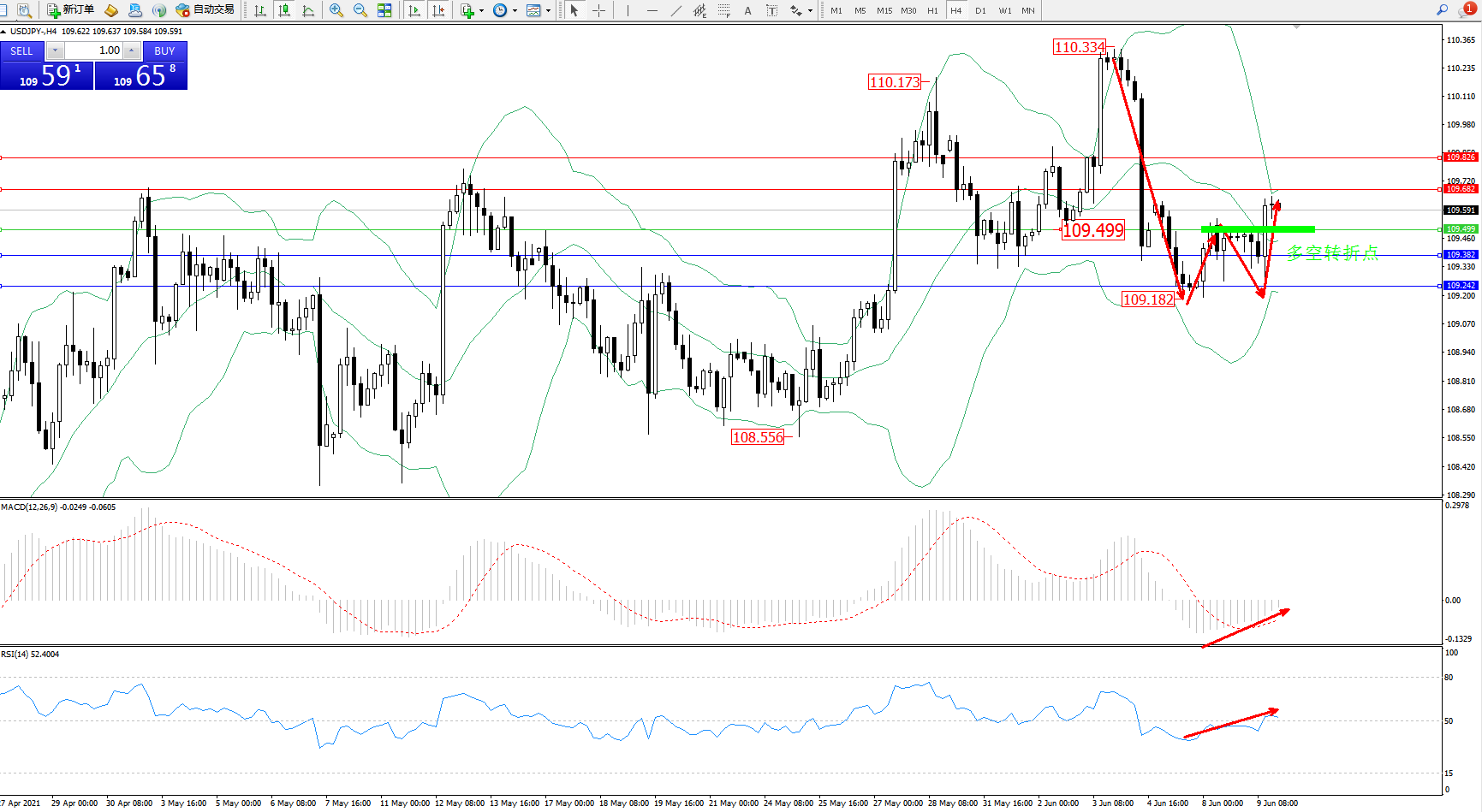
Task: Switch timeframe to M15
Action: [x=884, y=10]
